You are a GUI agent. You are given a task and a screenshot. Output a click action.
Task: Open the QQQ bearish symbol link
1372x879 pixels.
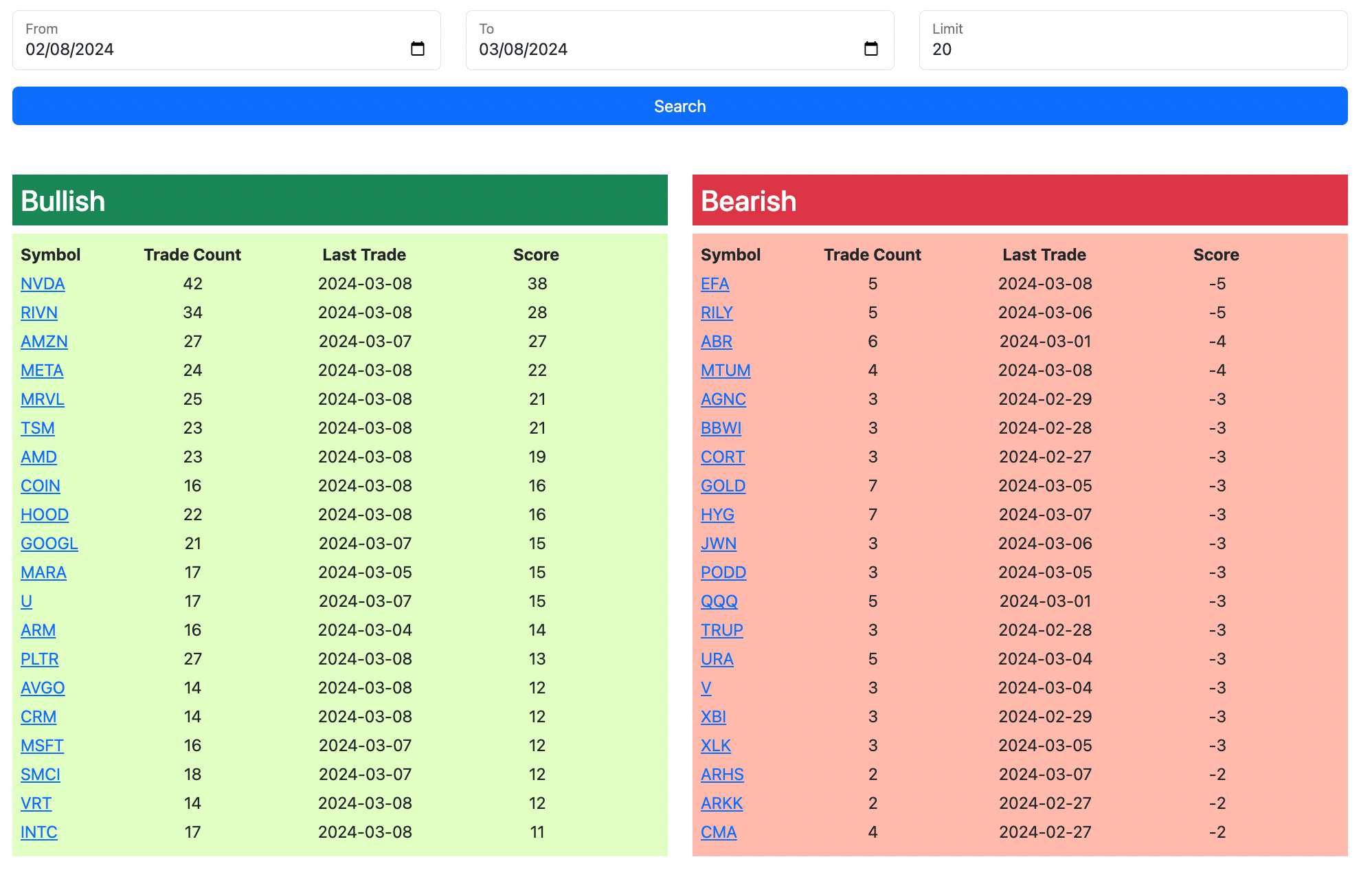(x=719, y=601)
